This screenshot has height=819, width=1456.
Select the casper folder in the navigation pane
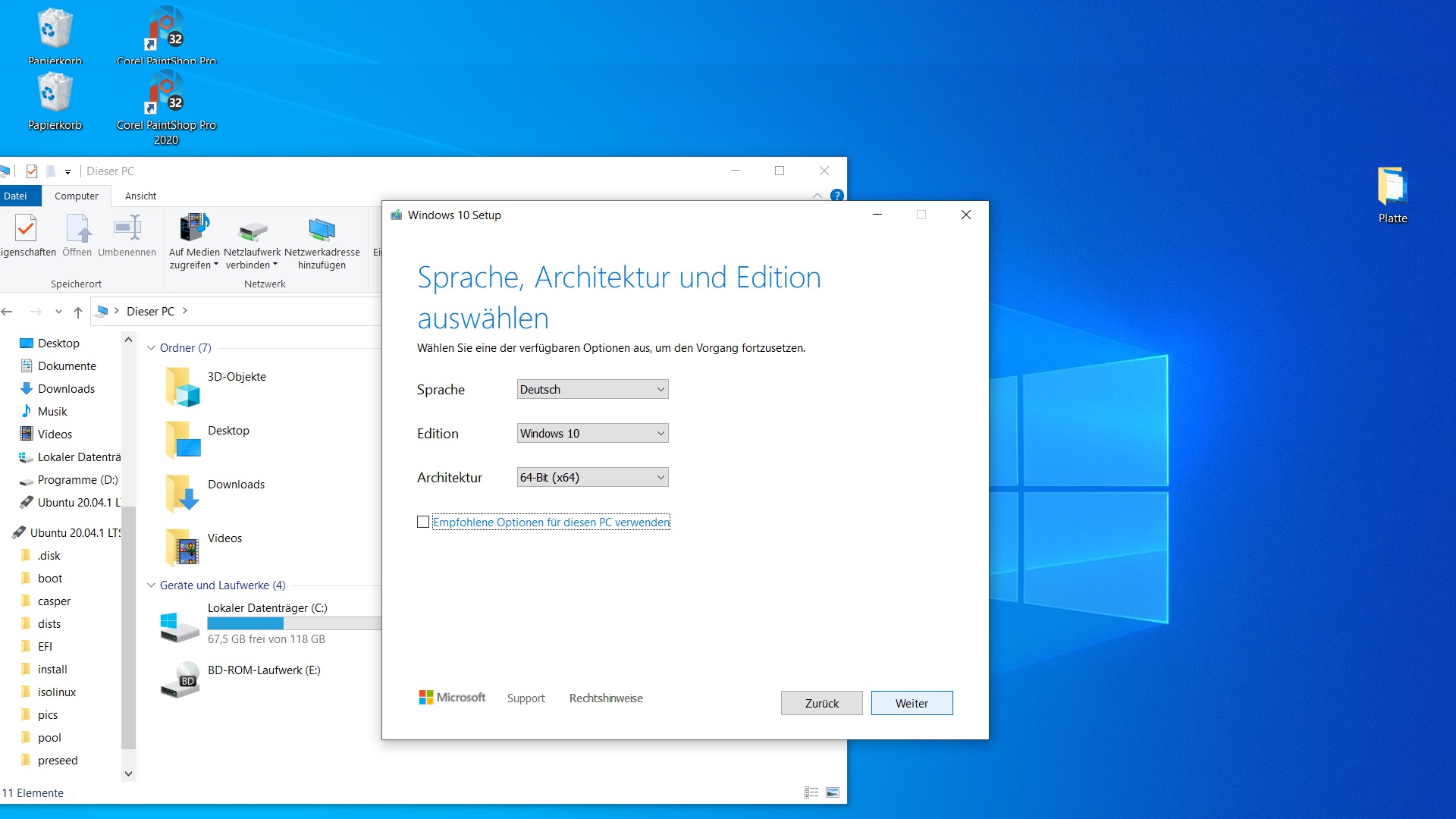click(x=54, y=601)
